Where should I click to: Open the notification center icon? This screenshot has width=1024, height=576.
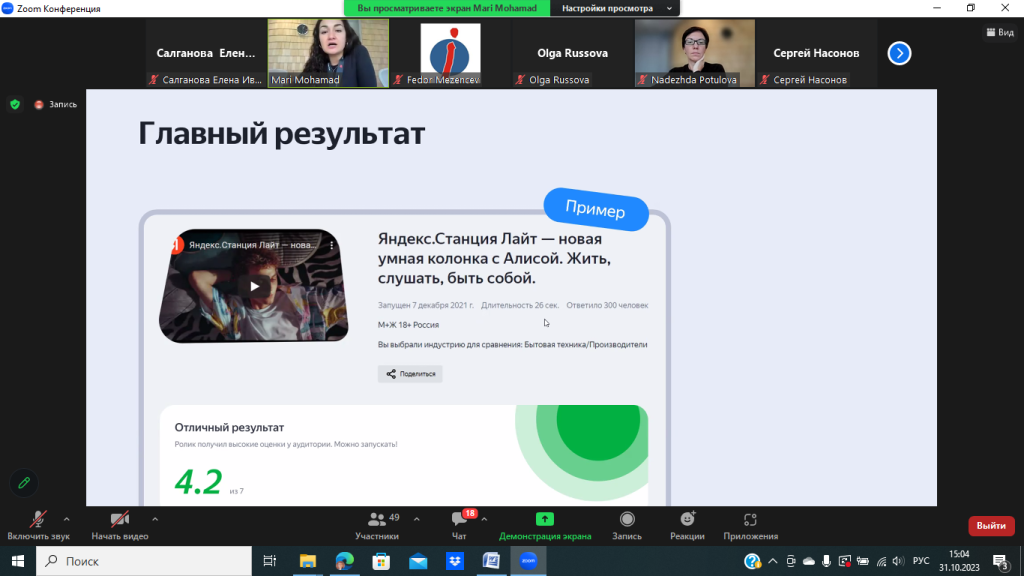click(x=1001, y=561)
